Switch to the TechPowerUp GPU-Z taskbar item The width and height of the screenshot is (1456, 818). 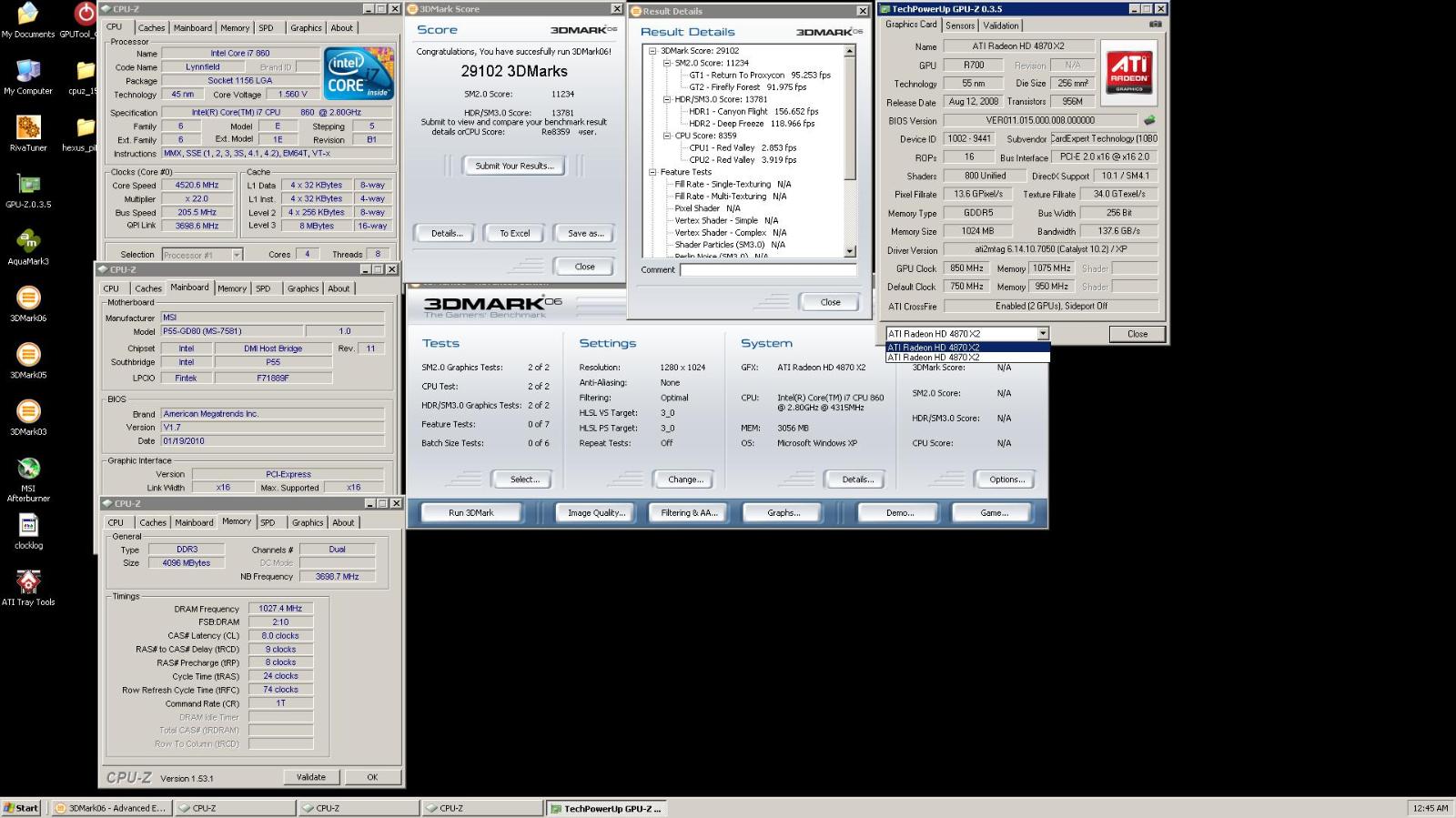point(606,808)
